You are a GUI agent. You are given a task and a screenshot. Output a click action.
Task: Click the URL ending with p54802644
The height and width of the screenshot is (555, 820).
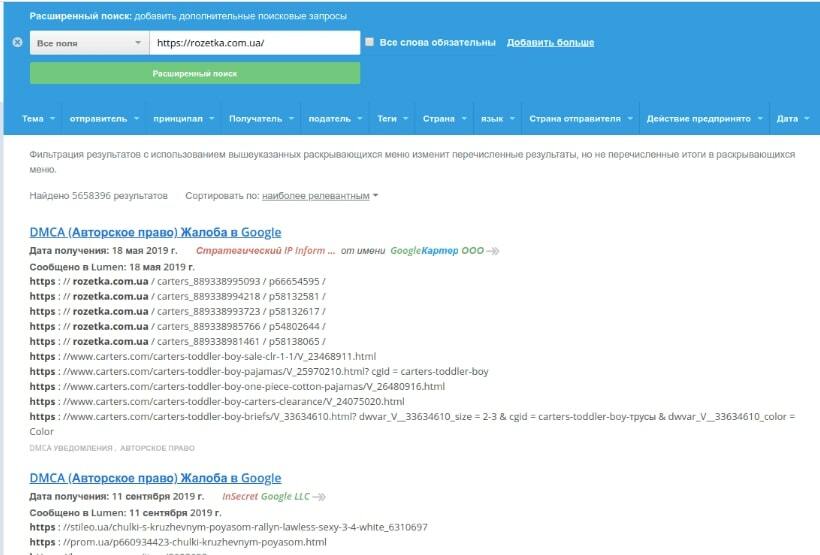click(x=177, y=326)
